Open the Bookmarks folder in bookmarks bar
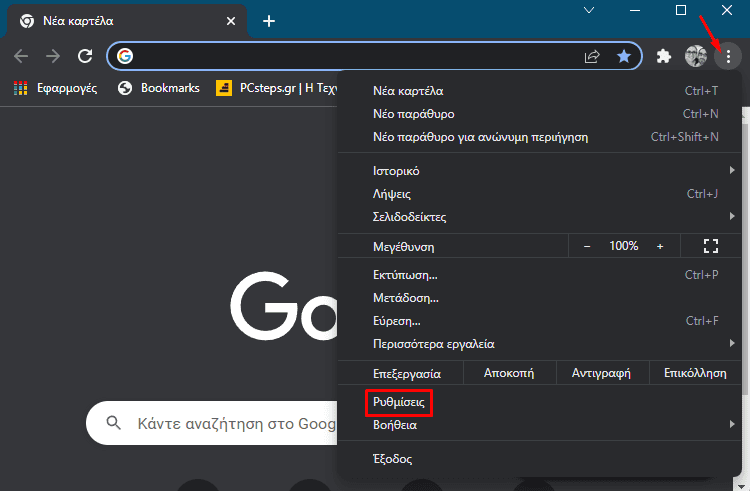750x491 pixels. (x=159, y=88)
